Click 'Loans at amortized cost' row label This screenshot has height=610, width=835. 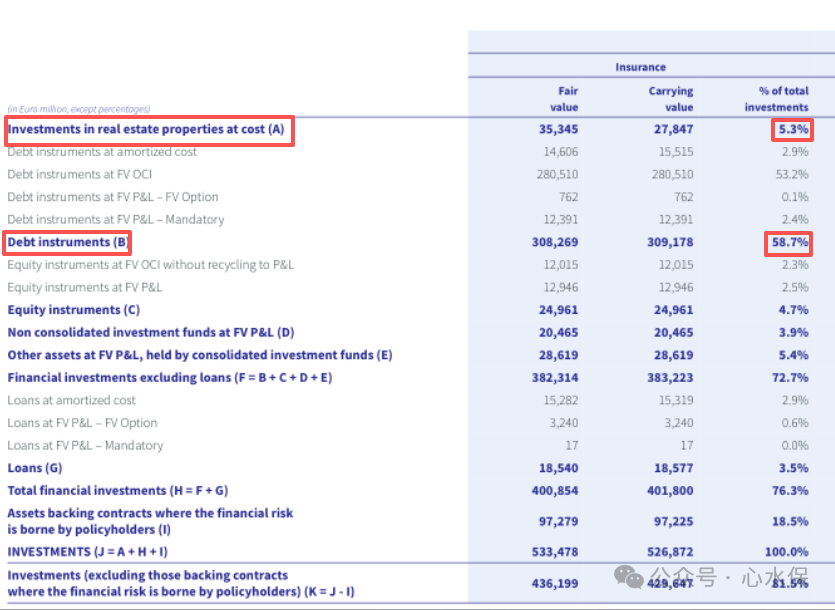point(71,401)
